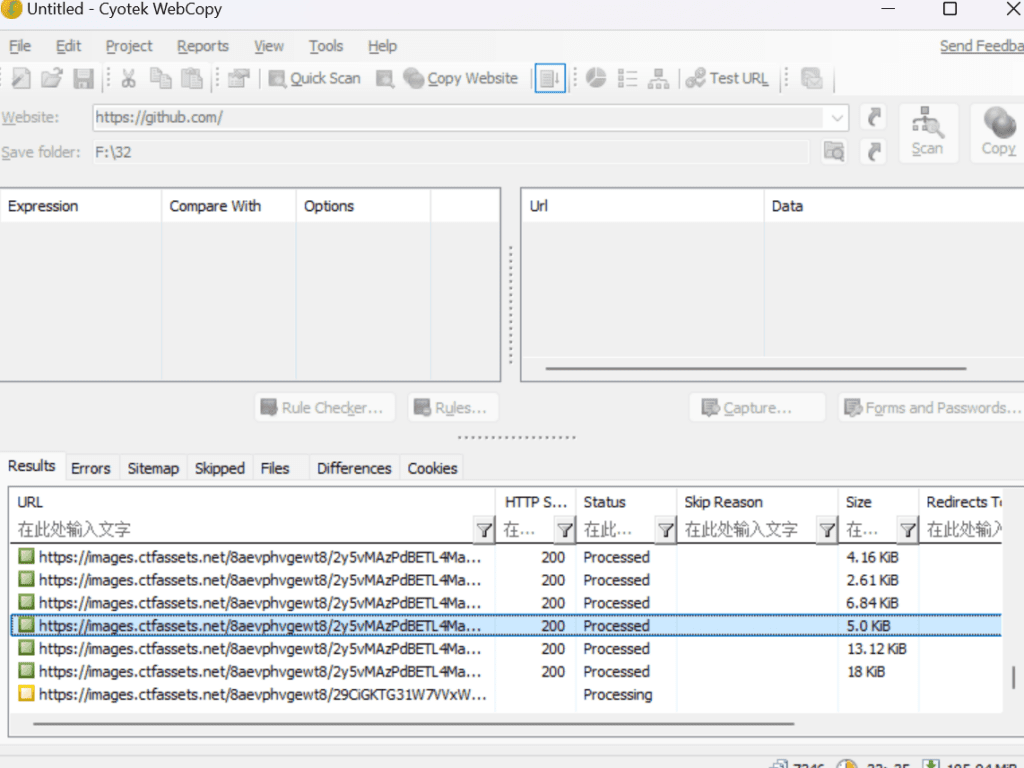Click the Open project folder icon

click(x=52, y=78)
